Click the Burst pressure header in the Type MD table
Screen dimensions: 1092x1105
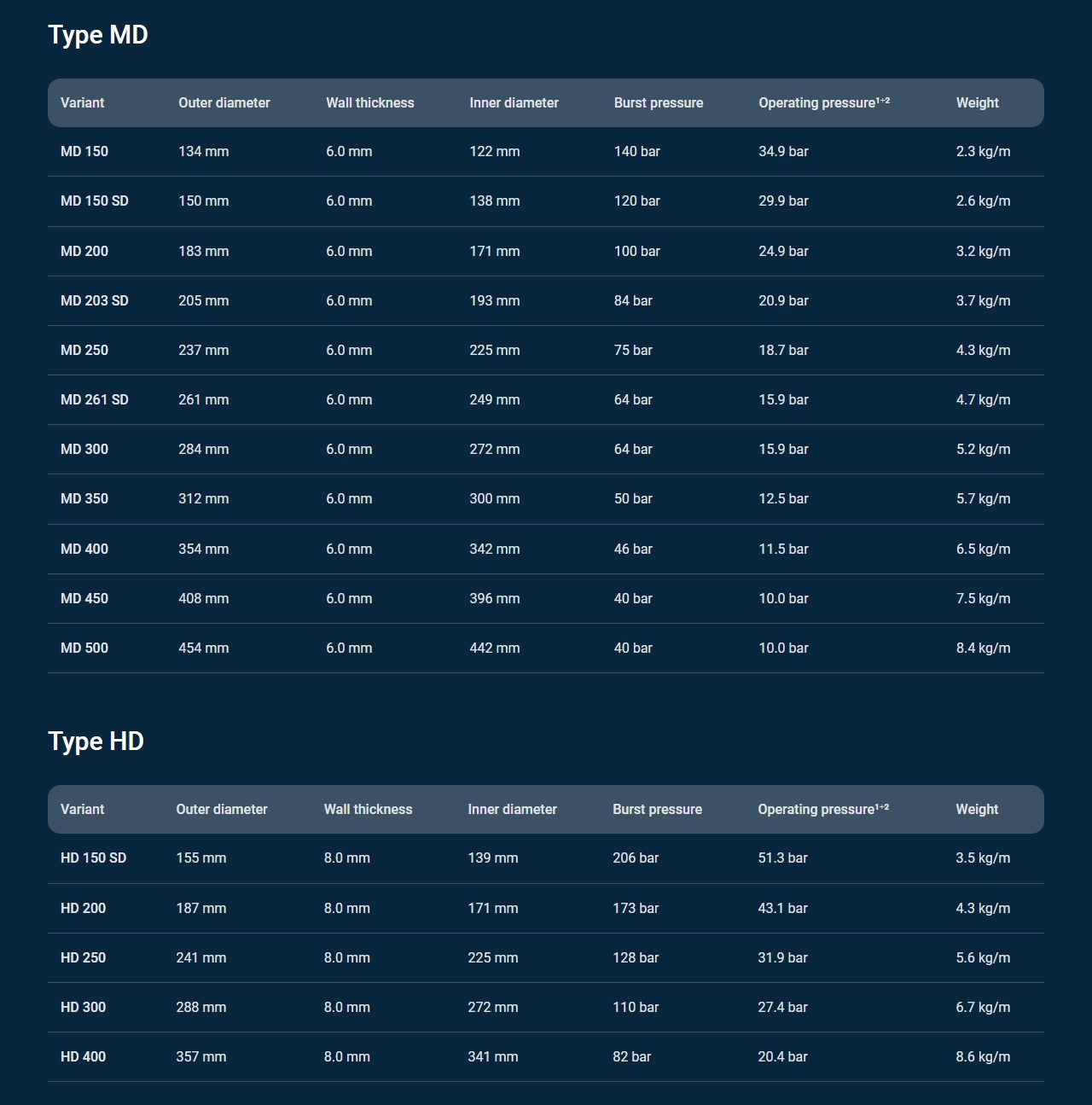tap(658, 103)
